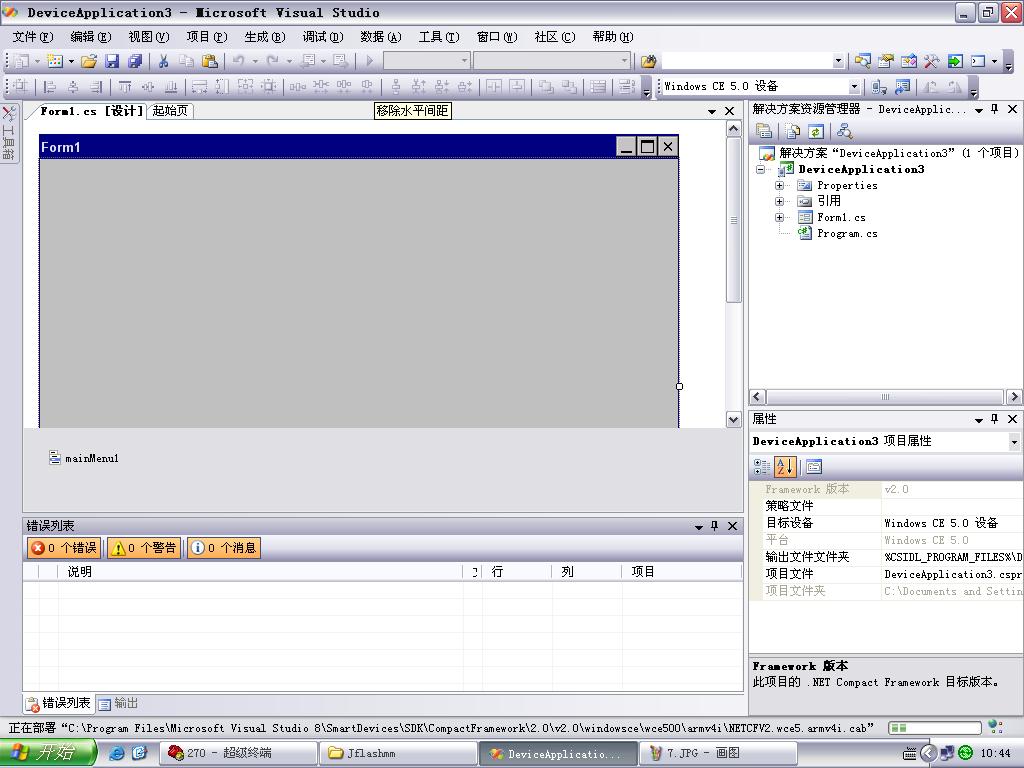Image resolution: width=1024 pixels, height=768 pixels.
Task: Open the 生成(B) build menu
Action: tap(264, 37)
